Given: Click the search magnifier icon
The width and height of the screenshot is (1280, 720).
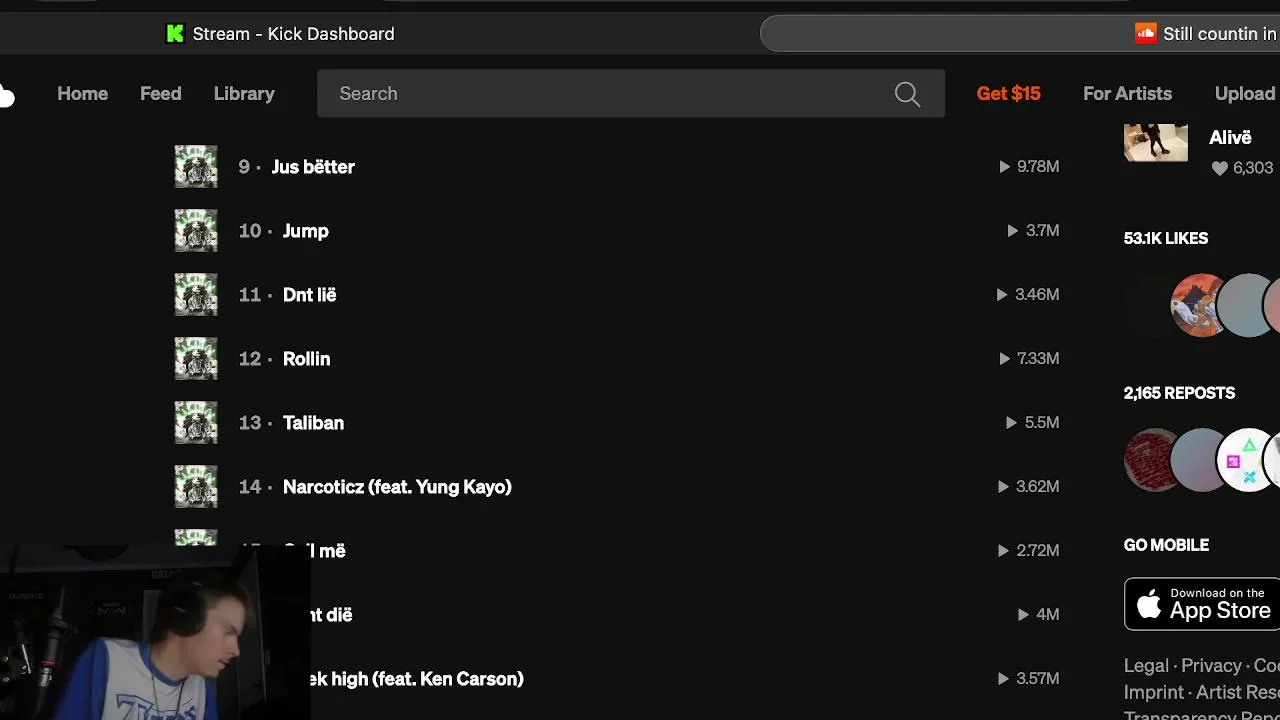Looking at the screenshot, I should pos(907,94).
